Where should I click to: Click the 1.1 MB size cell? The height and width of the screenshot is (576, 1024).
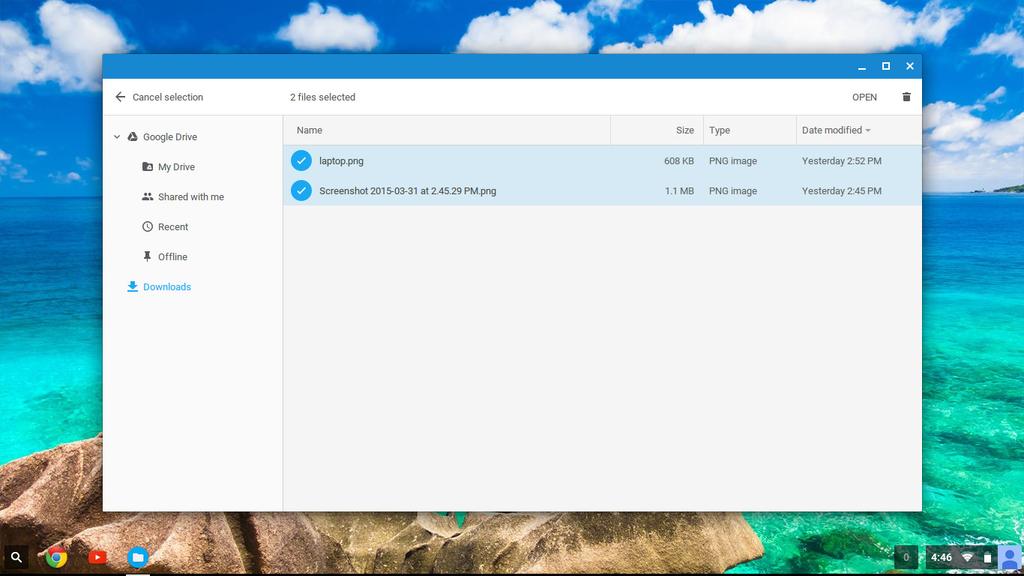point(679,191)
